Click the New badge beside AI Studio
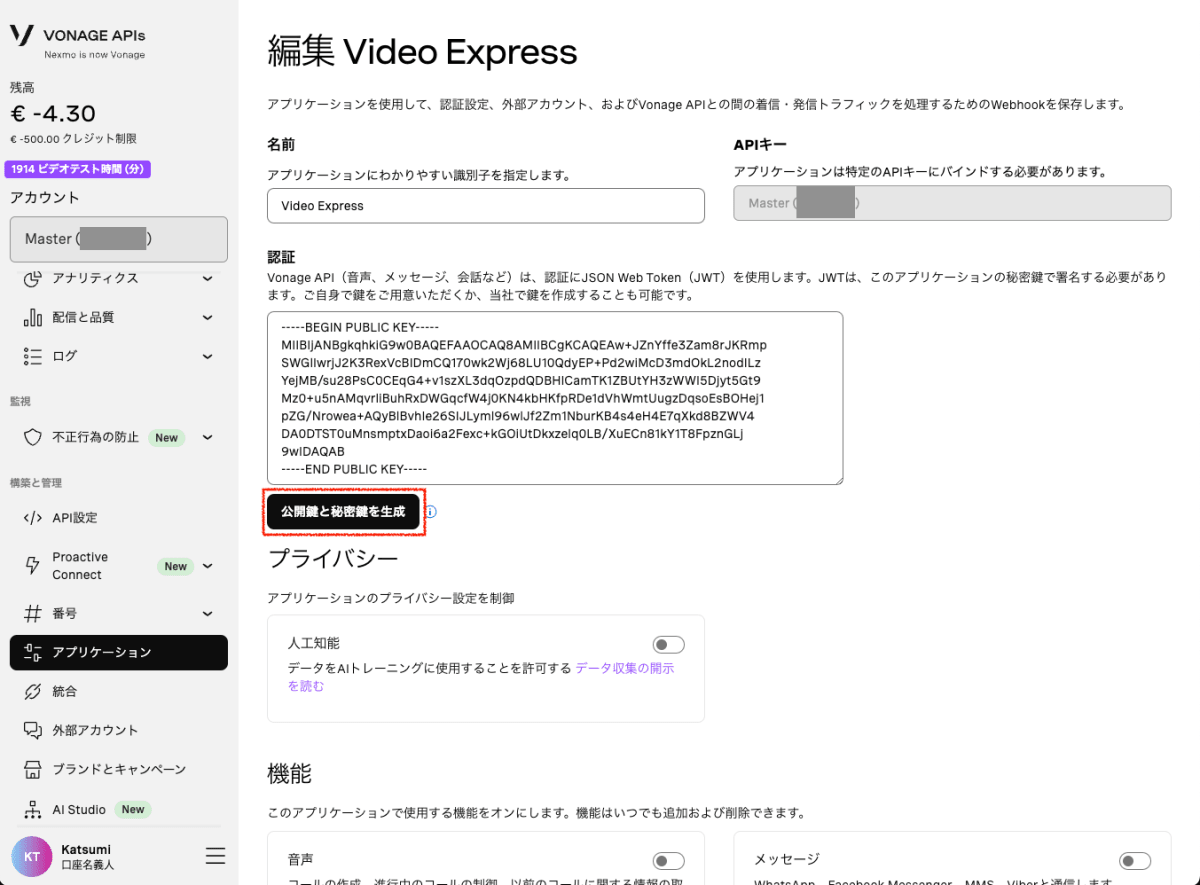 133,809
